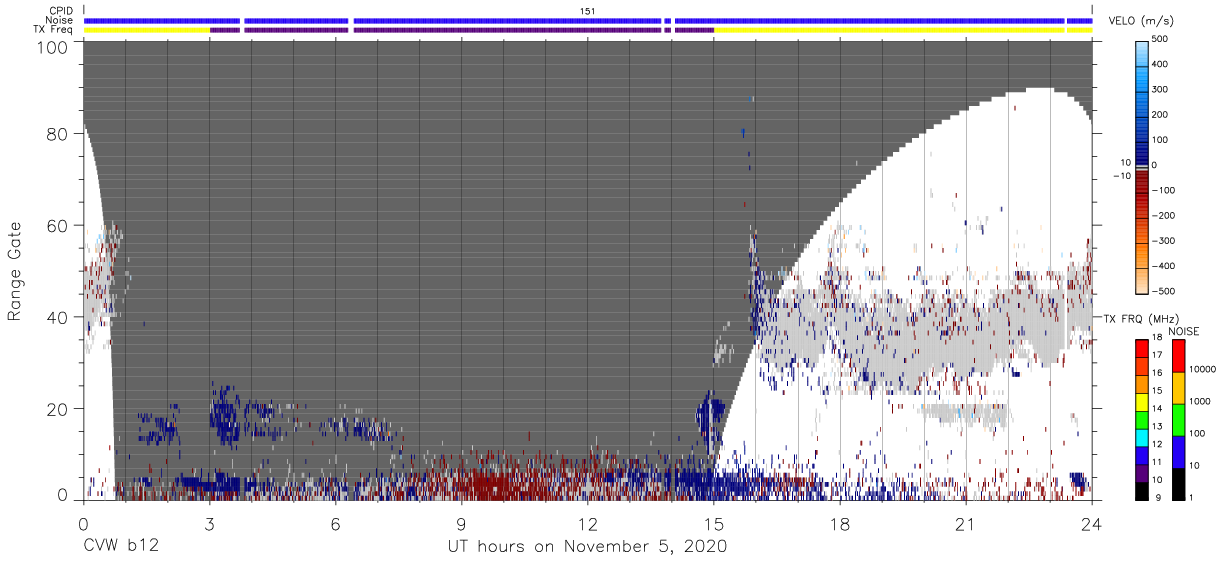Click the VELO (m/s) colorbar title
Viewport: 1228px width, 567px height.
pos(1142,21)
